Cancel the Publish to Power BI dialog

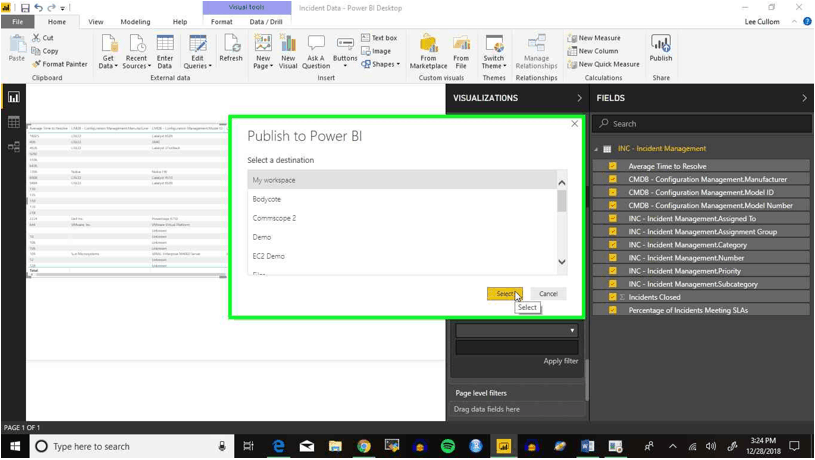click(x=548, y=294)
